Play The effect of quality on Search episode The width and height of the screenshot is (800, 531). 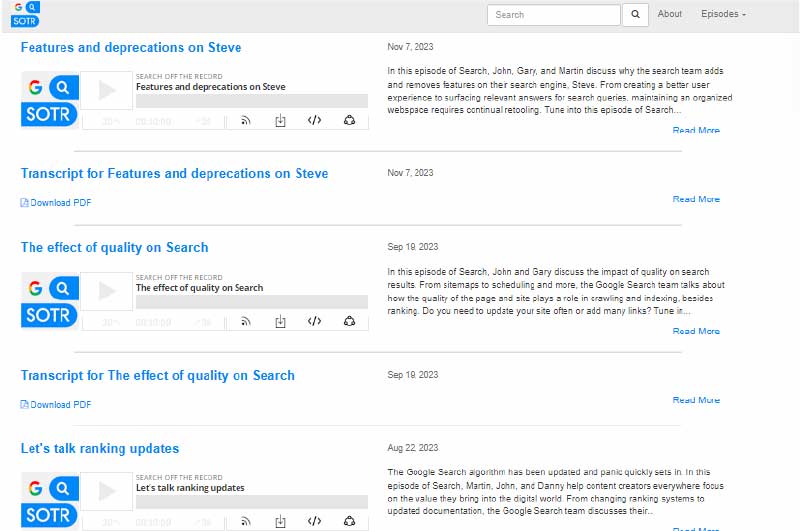coord(107,291)
